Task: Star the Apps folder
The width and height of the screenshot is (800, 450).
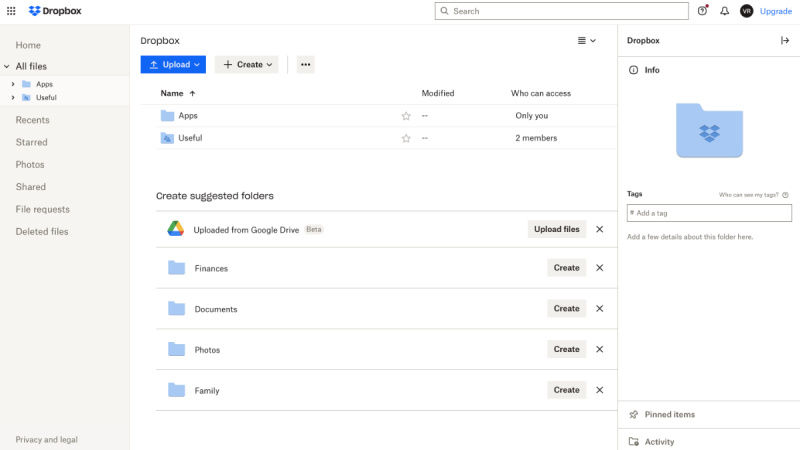Action: (406, 116)
